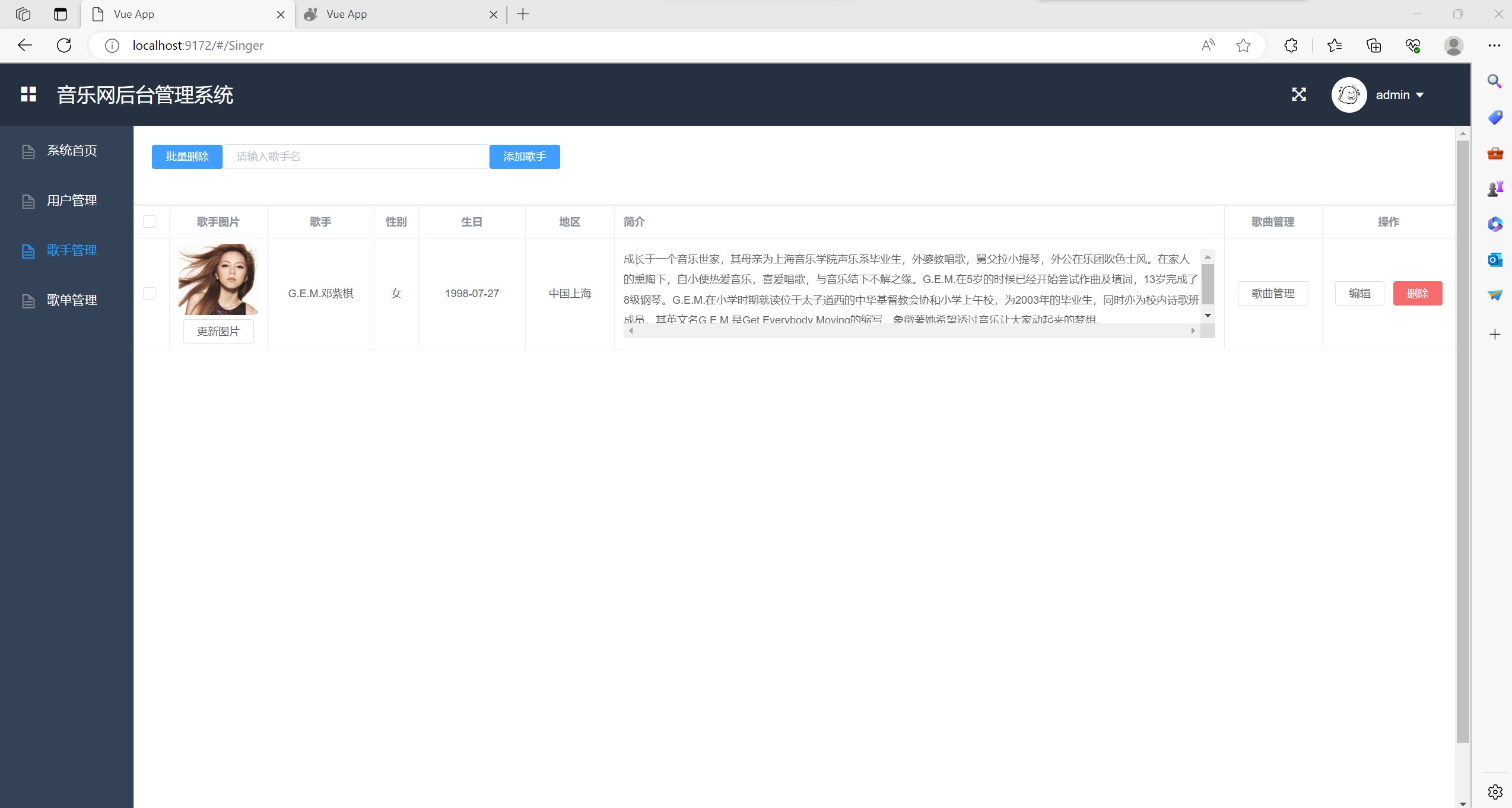Click the site information icon in address bar
This screenshot has height=808, width=1512.
click(112, 46)
